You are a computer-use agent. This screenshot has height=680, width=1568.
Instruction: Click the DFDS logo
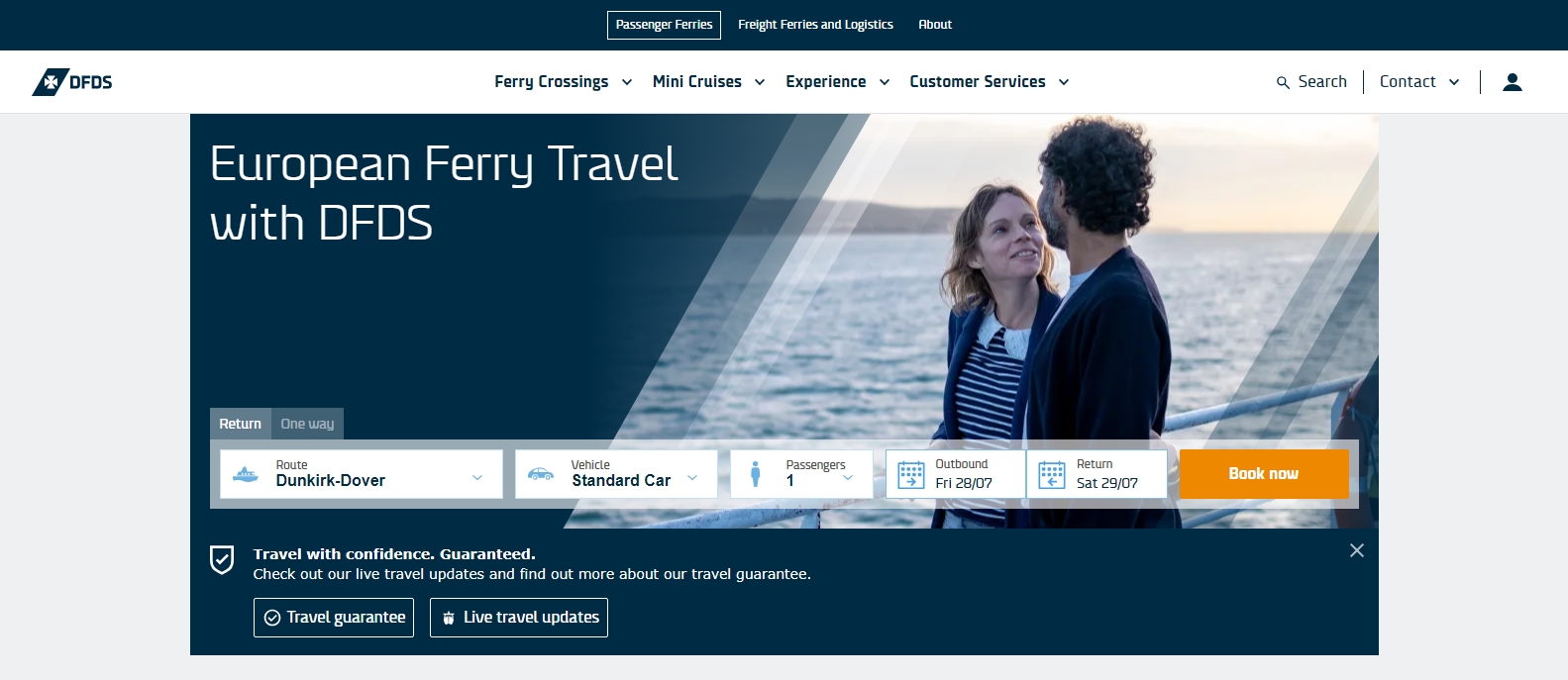tap(72, 82)
